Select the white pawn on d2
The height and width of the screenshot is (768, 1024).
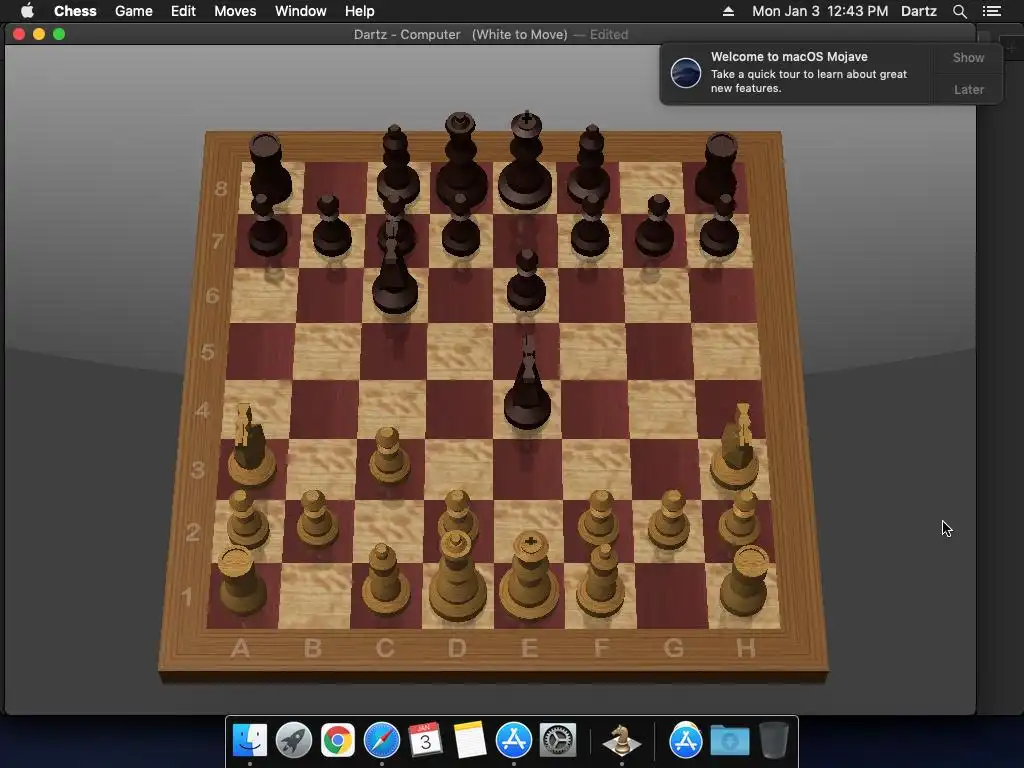coord(458,513)
